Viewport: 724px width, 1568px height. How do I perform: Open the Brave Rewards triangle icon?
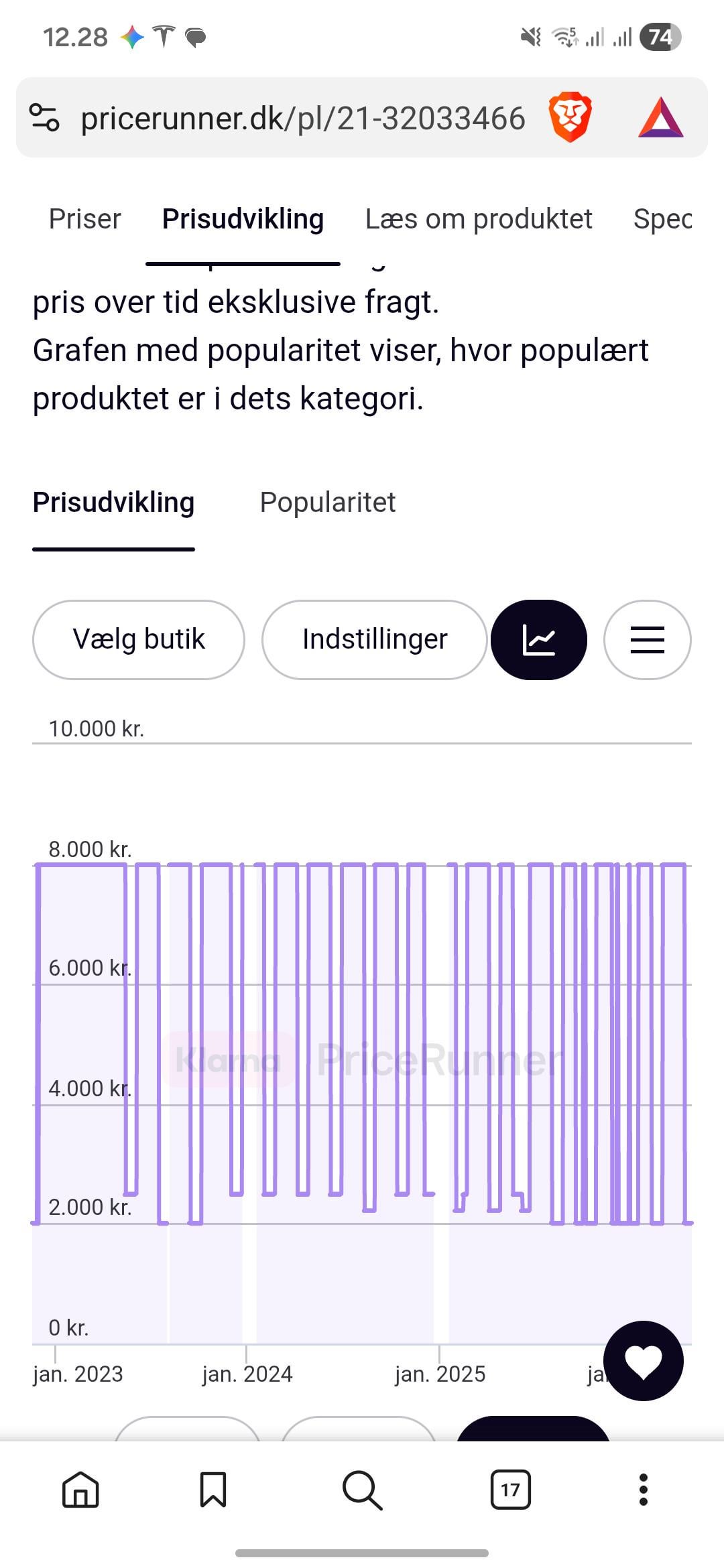(x=660, y=118)
